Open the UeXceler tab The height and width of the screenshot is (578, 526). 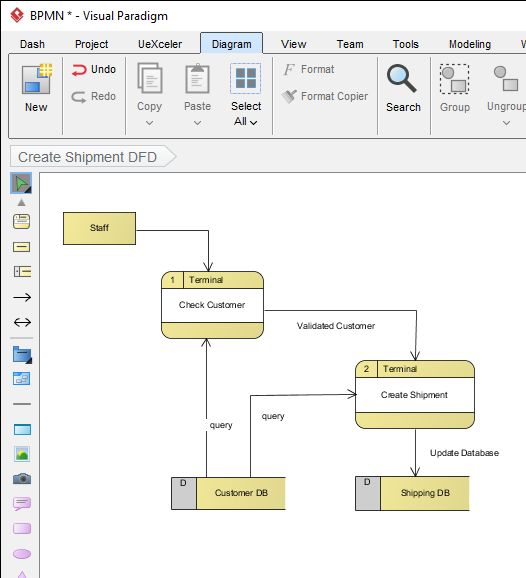coord(160,44)
